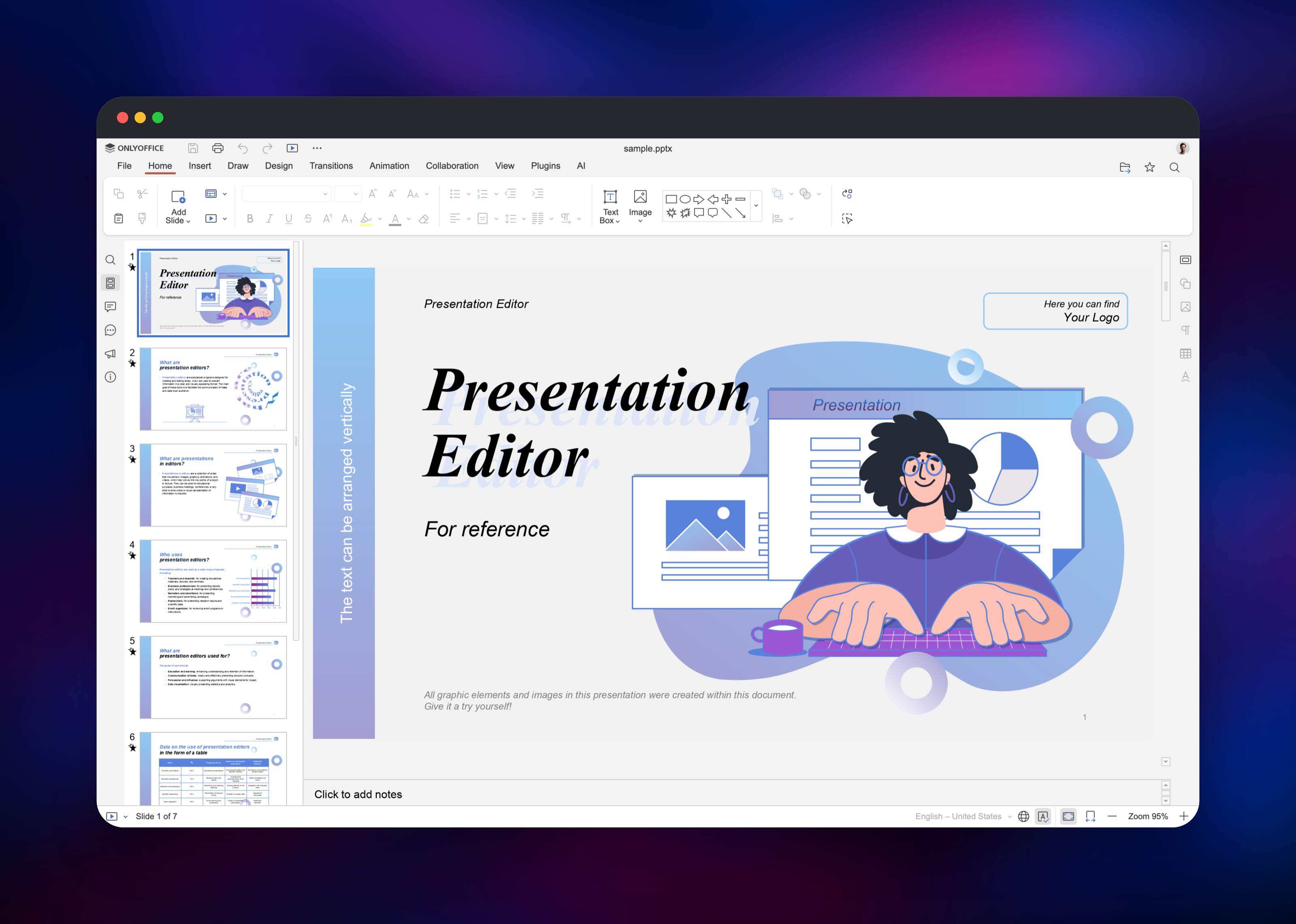
Task: Toggle Strikethrough formatting
Action: pos(308,219)
